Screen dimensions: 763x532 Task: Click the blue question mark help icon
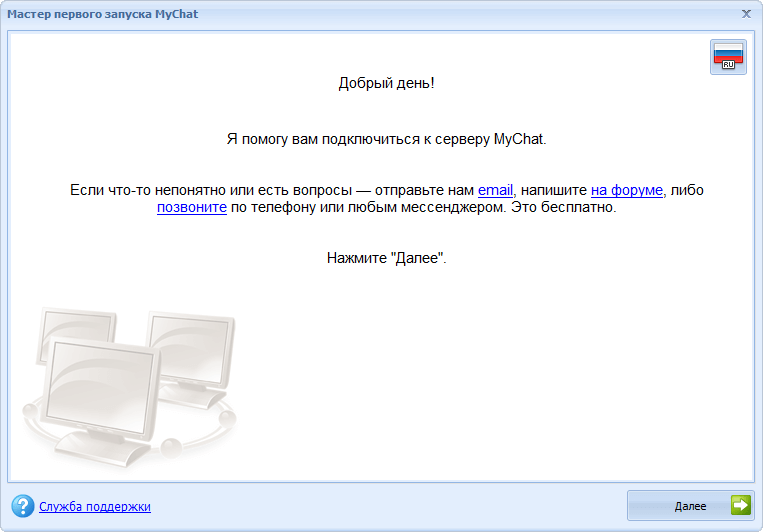coord(22,506)
